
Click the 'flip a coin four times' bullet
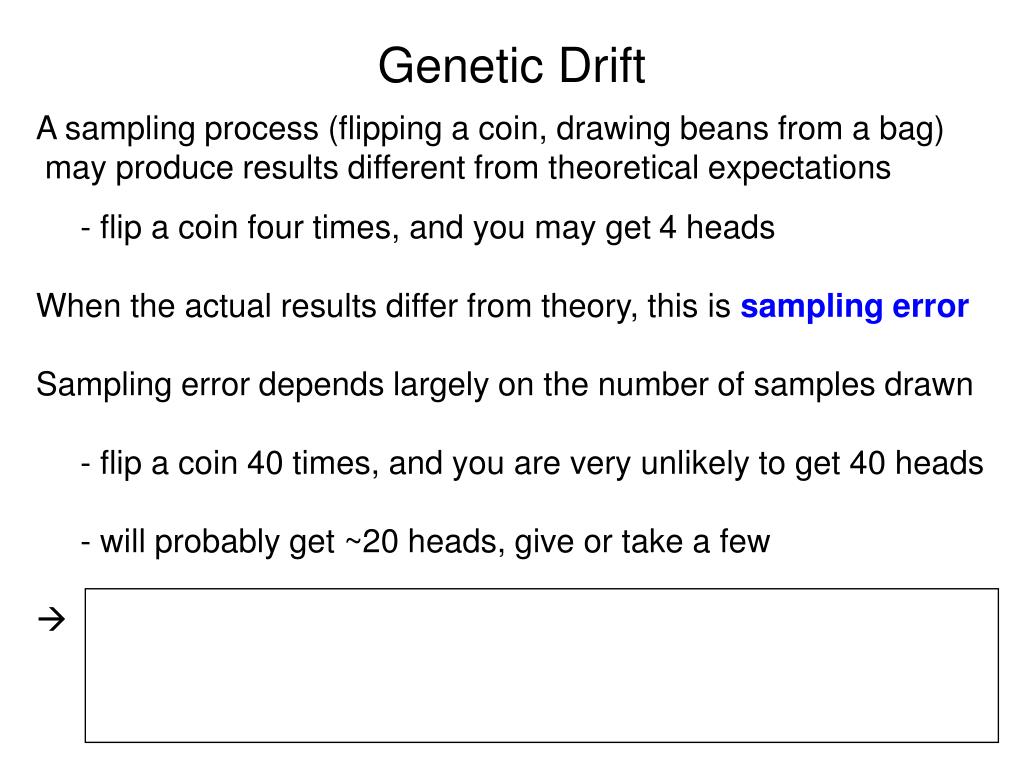click(428, 228)
